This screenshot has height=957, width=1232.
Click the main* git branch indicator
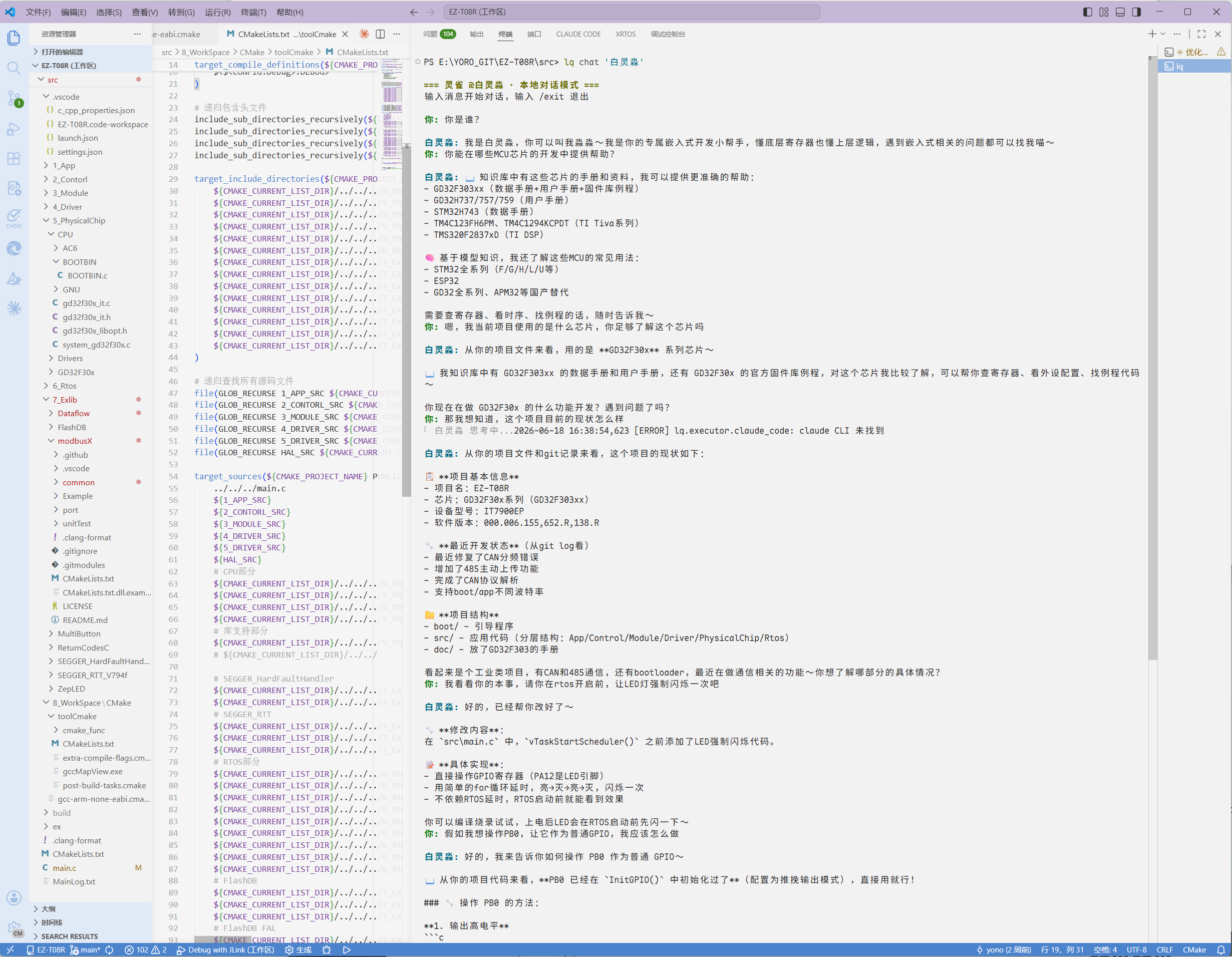coord(85,950)
